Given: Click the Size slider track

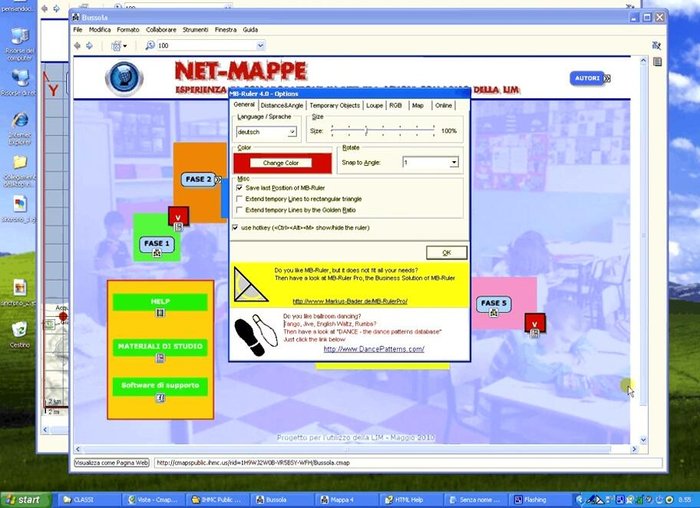Looking at the screenshot, I should pos(383,131).
